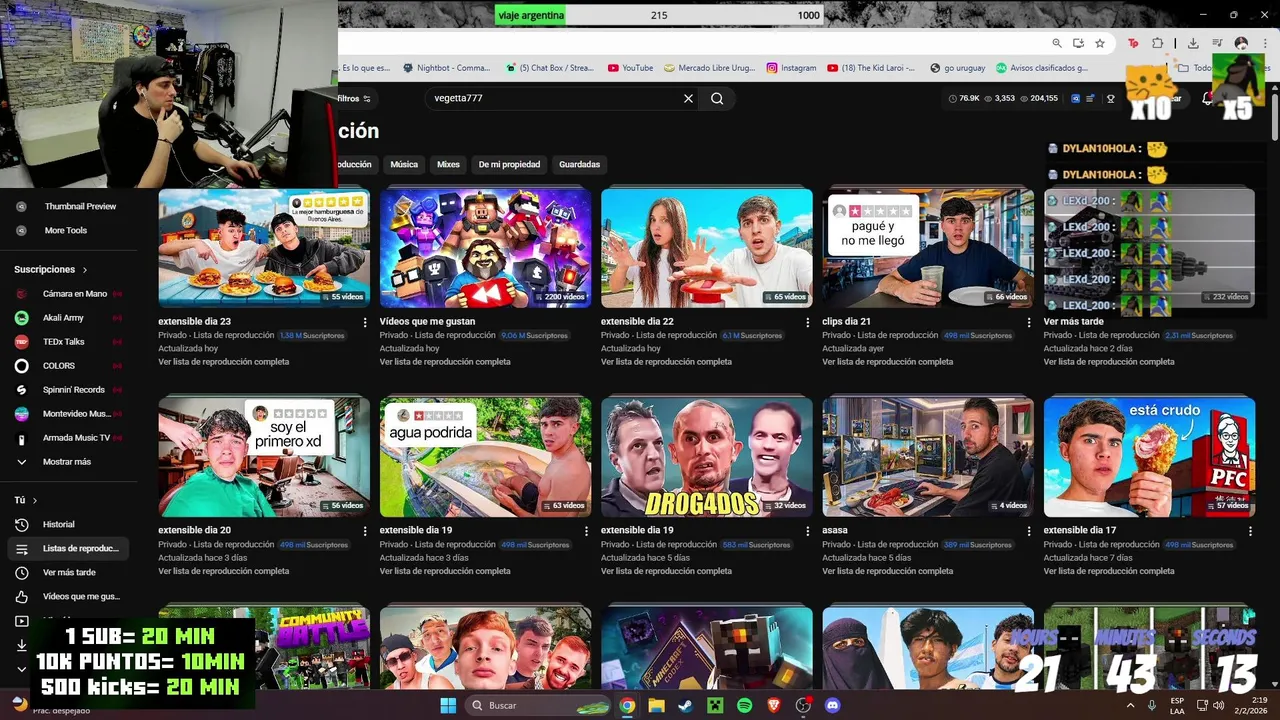Open the extensible dia 22 playlist thumbnail
The height and width of the screenshot is (720, 1280).
click(x=707, y=247)
